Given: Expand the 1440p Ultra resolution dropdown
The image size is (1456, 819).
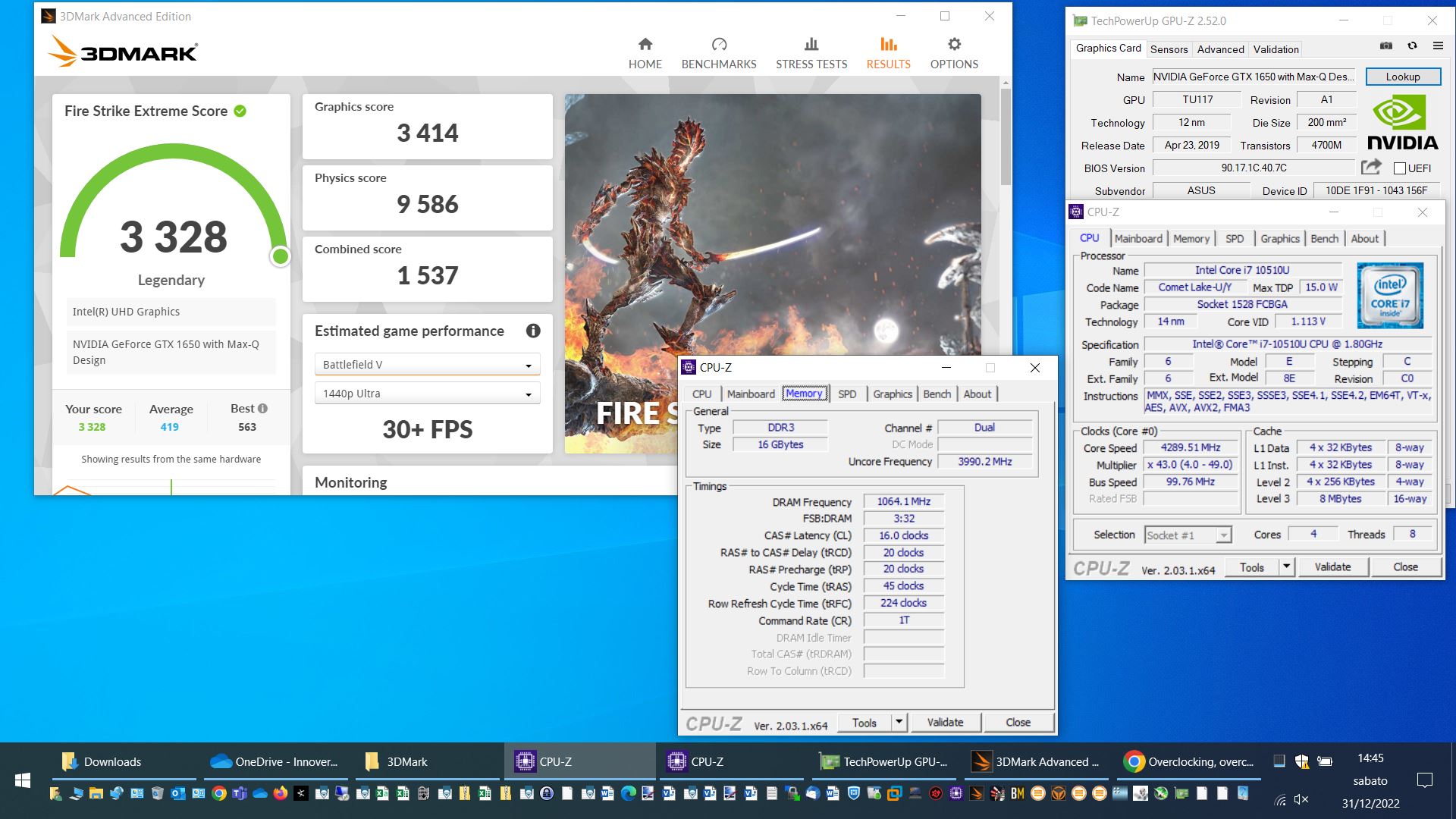Looking at the screenshot, I should point(428,394).
